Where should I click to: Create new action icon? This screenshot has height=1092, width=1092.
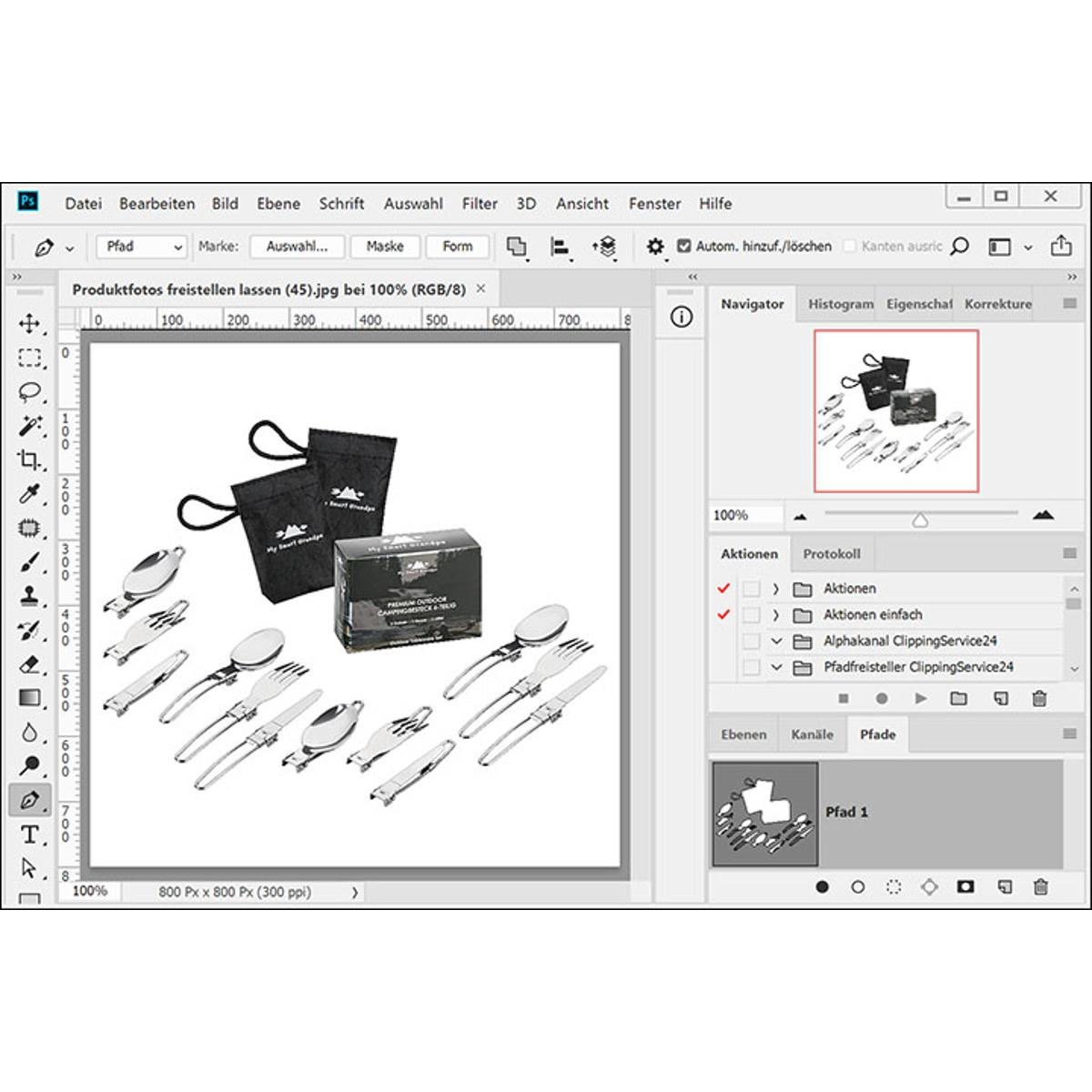[1001, 699]
